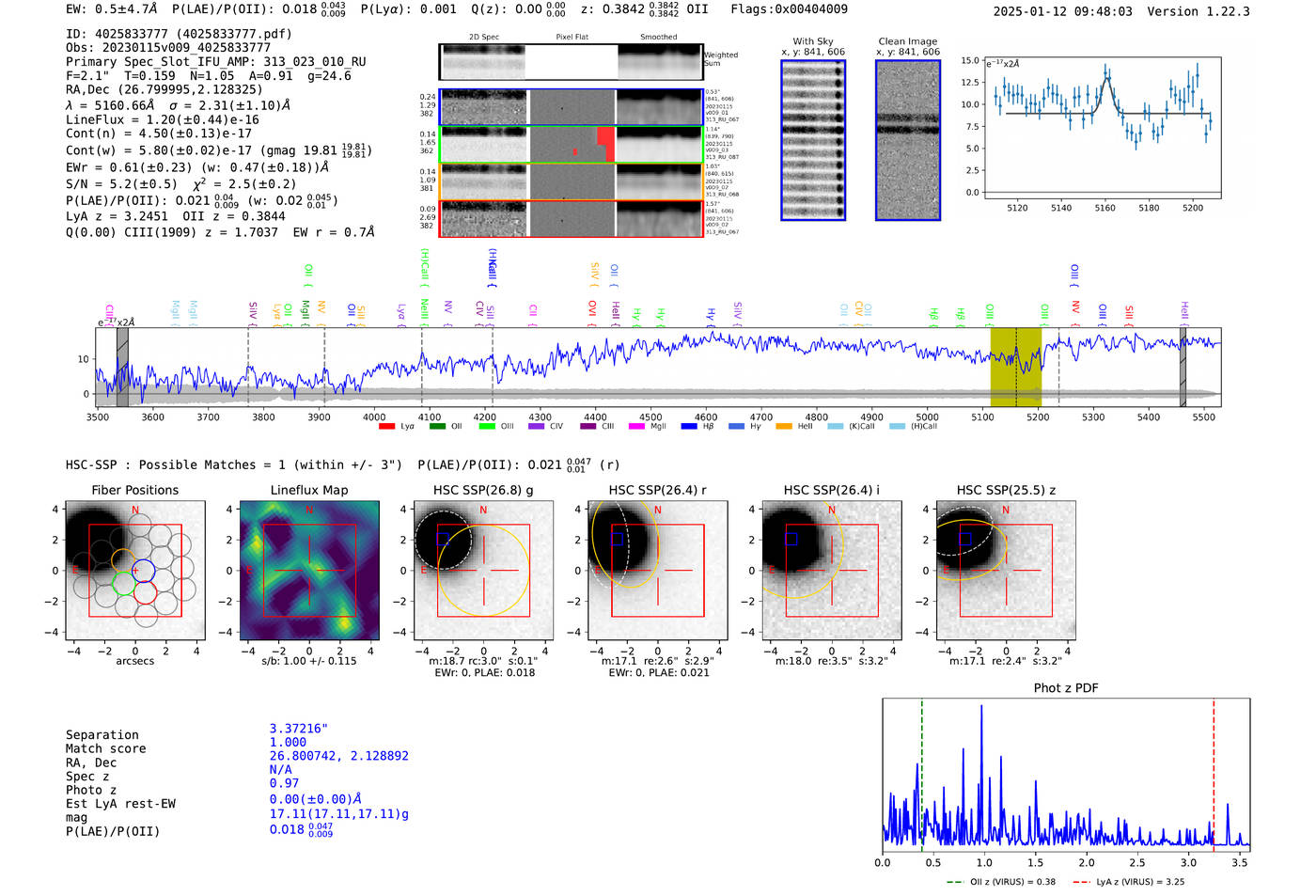The image size is (1316, 896).
Task: Click the blue-bordered 2D spectrum fiber row
Action: pyautogui.click(x=571, y=107)
